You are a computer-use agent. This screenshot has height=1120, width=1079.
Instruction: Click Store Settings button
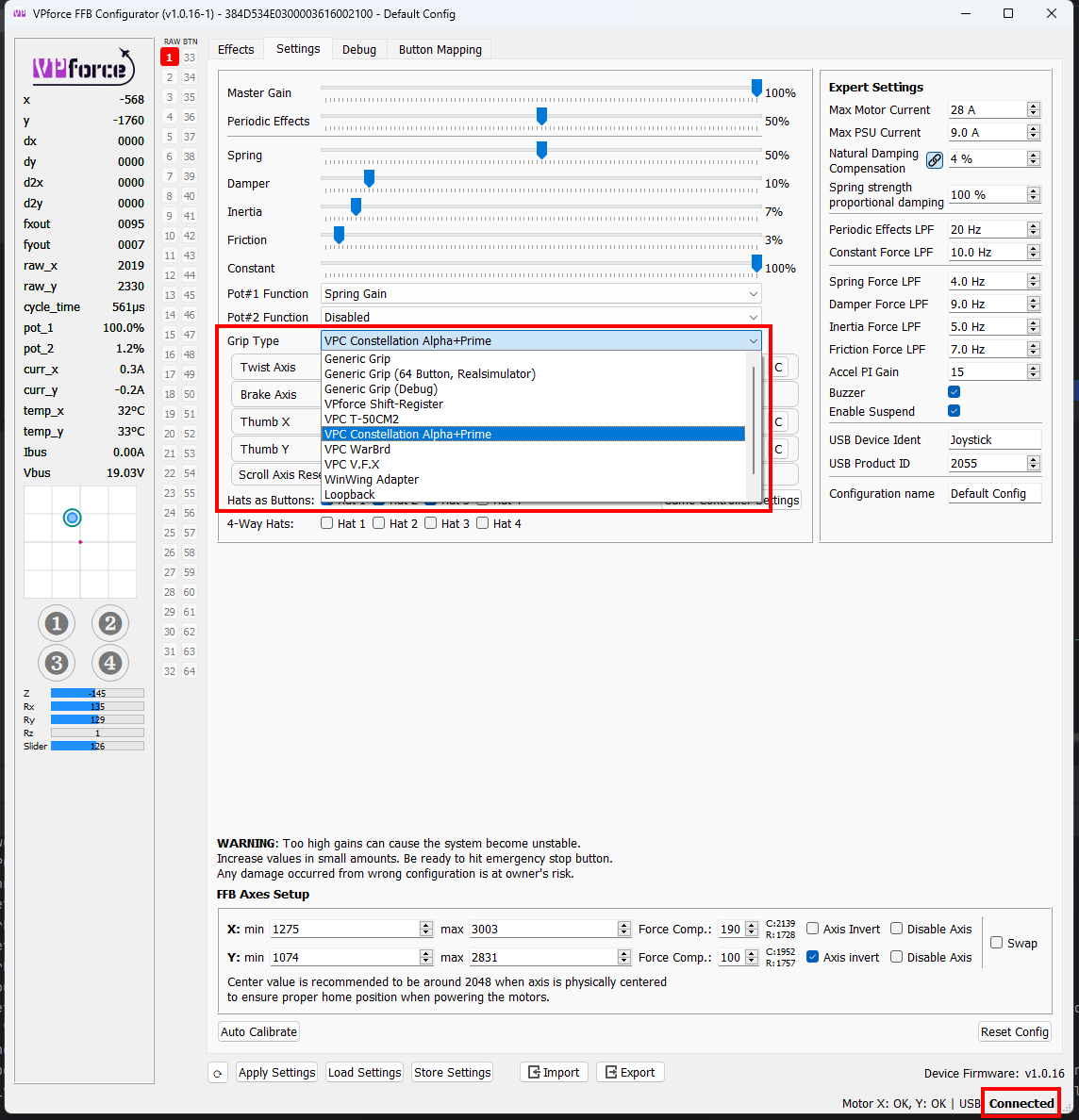pos(453,1072)
